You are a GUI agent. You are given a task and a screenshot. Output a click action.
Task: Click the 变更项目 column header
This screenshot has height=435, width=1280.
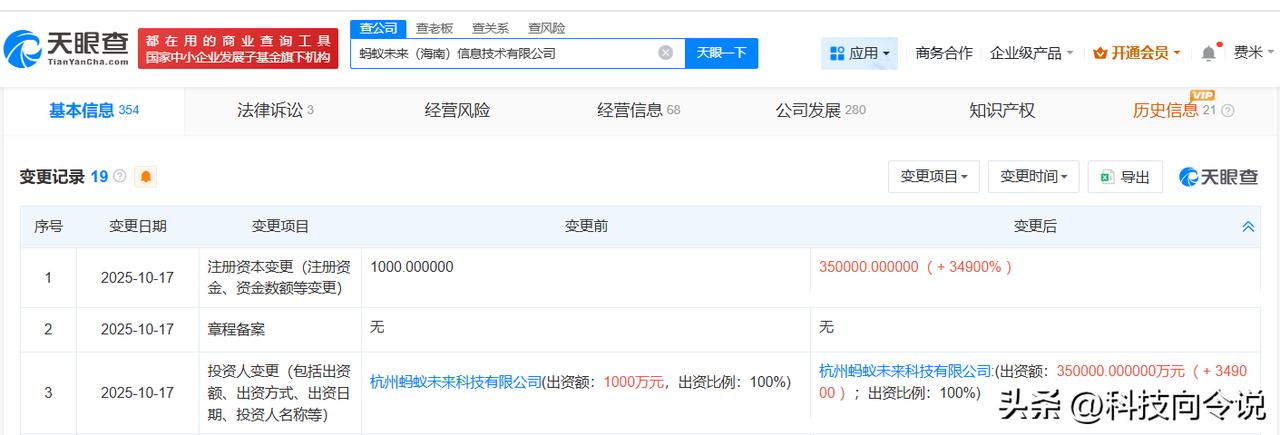coord(281,227)
